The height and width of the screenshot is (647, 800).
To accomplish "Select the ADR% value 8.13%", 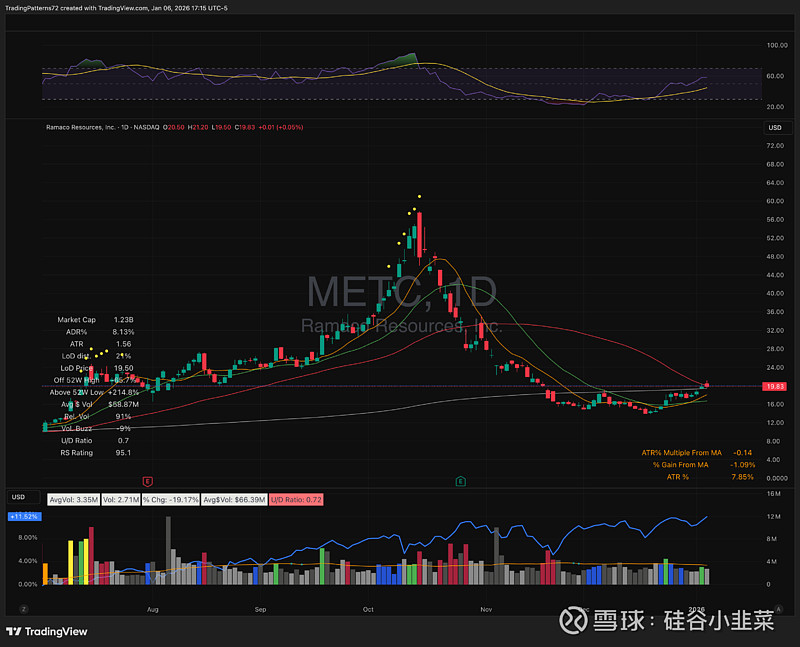I will point(123,332).
